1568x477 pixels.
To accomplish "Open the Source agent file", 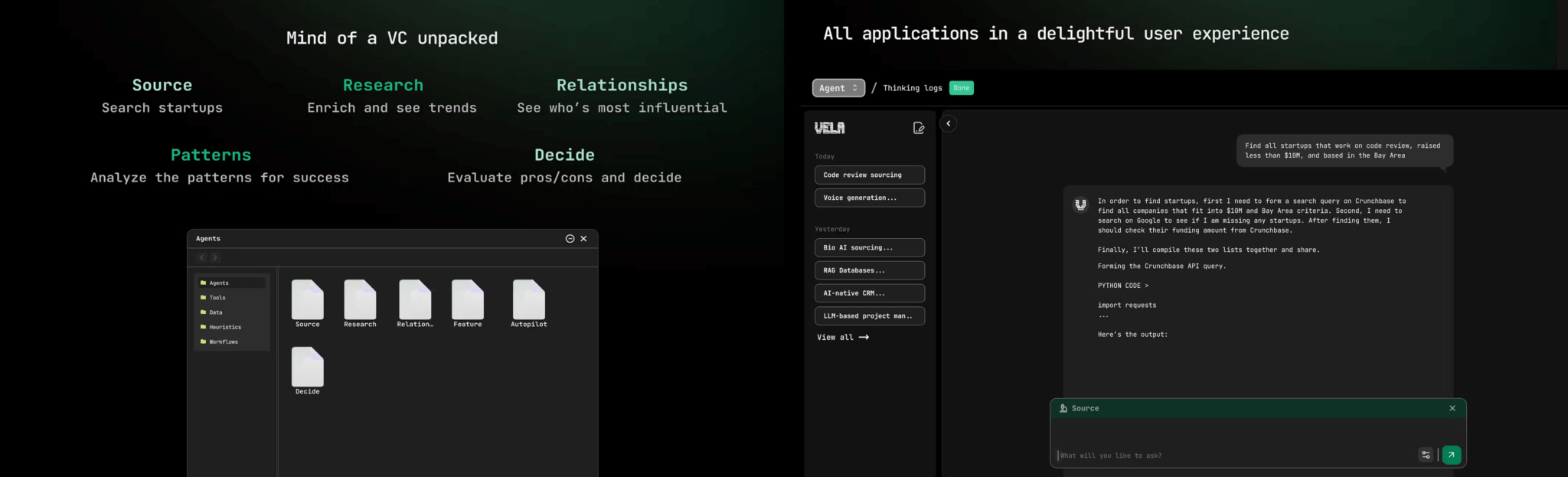I will [x=307, y=300].
